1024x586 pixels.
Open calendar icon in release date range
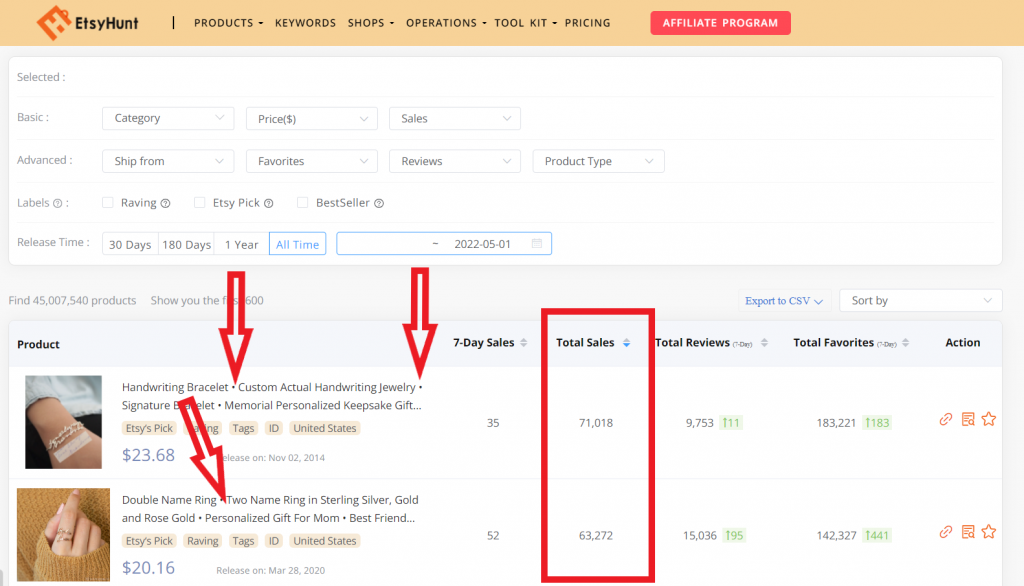point(537,244)
